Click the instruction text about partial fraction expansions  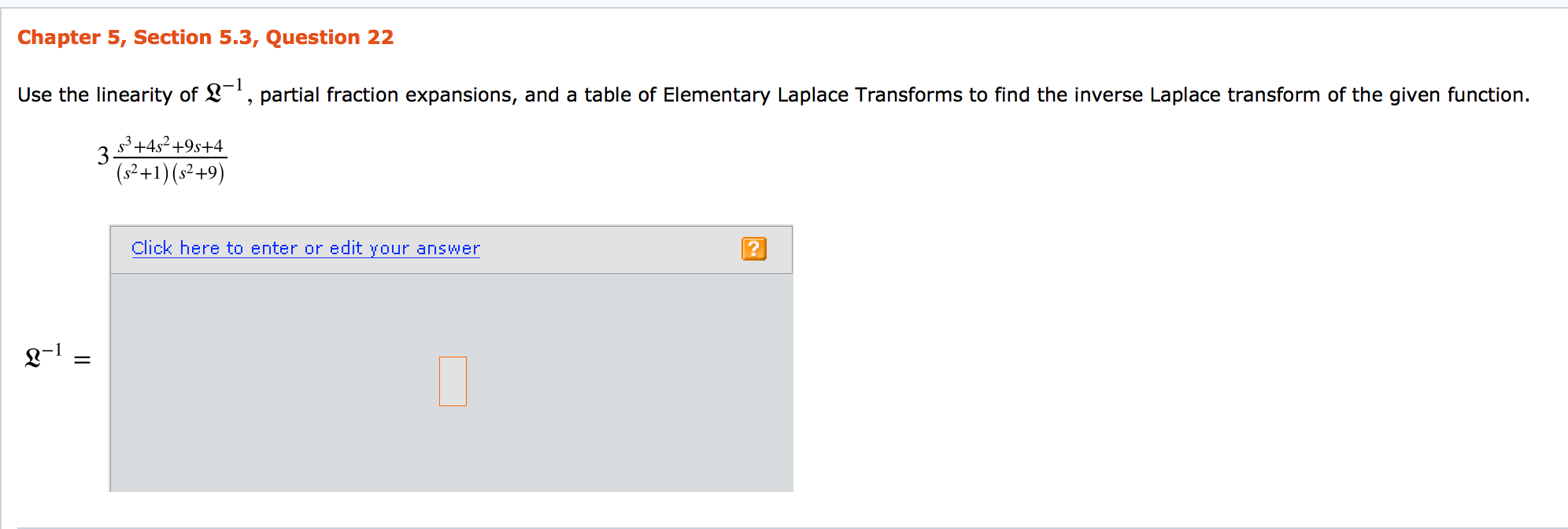[551, 94]
